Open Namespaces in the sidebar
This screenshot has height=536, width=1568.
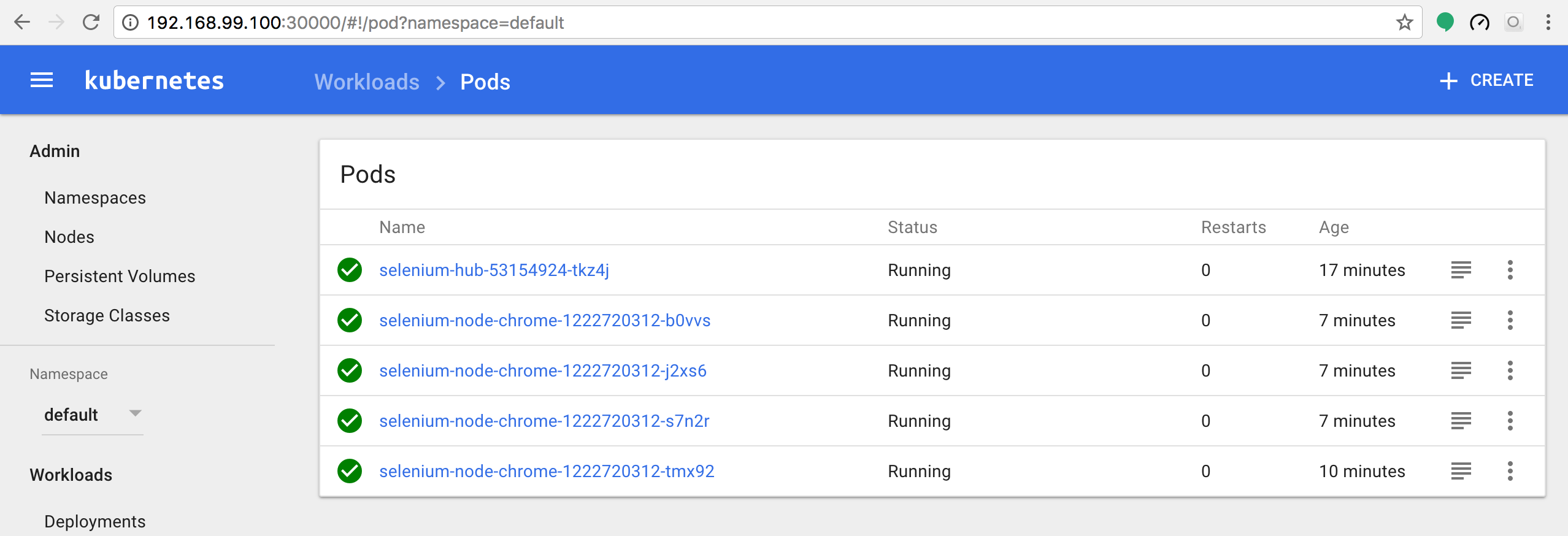click(95, 197)
